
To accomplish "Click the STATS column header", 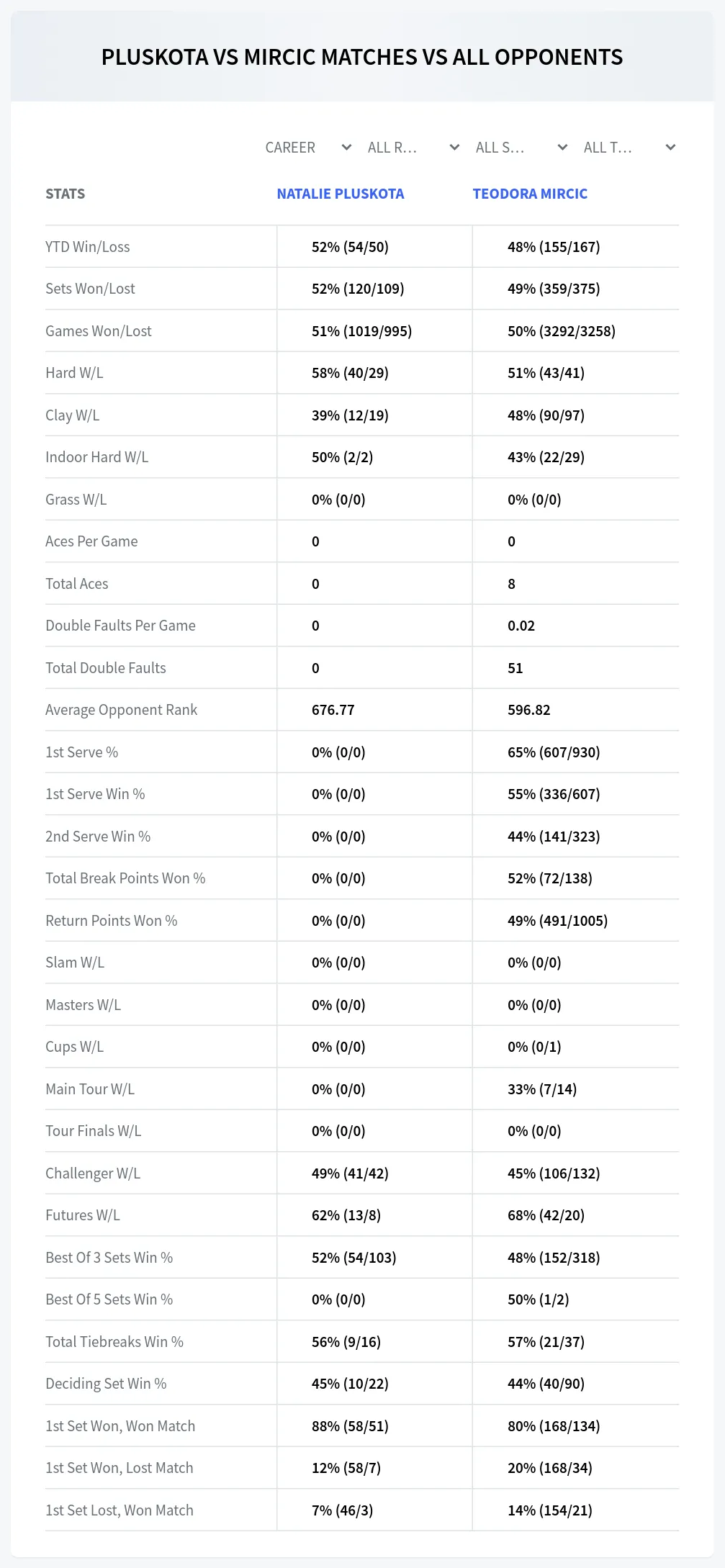I will (x=65, y=194).
